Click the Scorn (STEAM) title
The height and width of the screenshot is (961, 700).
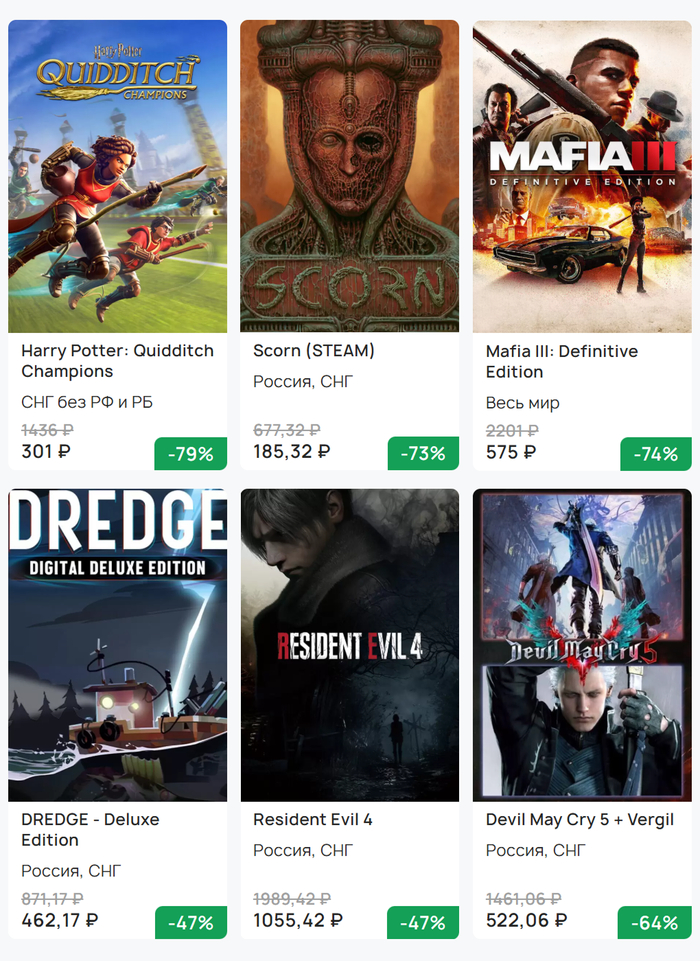click(x=314, y=351)
